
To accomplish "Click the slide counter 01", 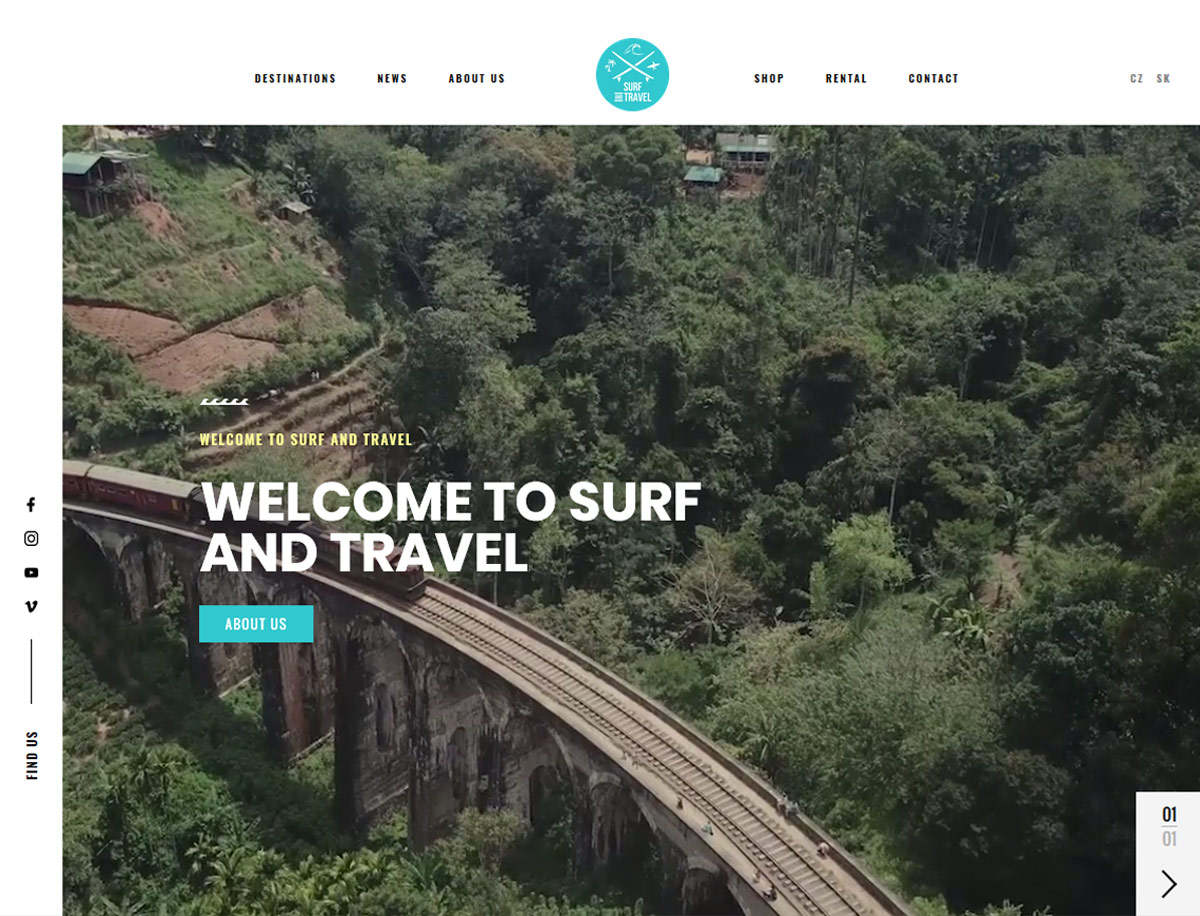I will pos(1169,815).
